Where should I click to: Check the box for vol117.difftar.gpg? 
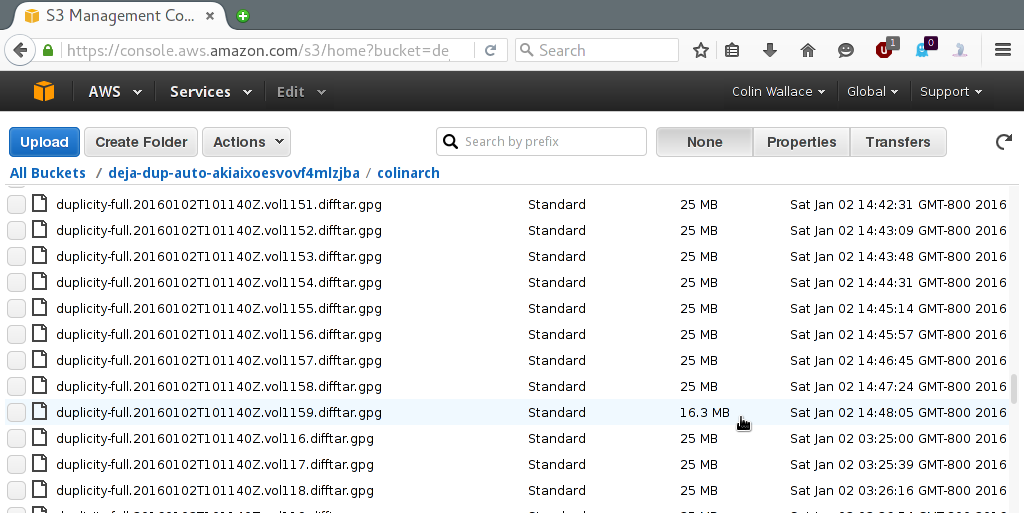coord(16,464)
